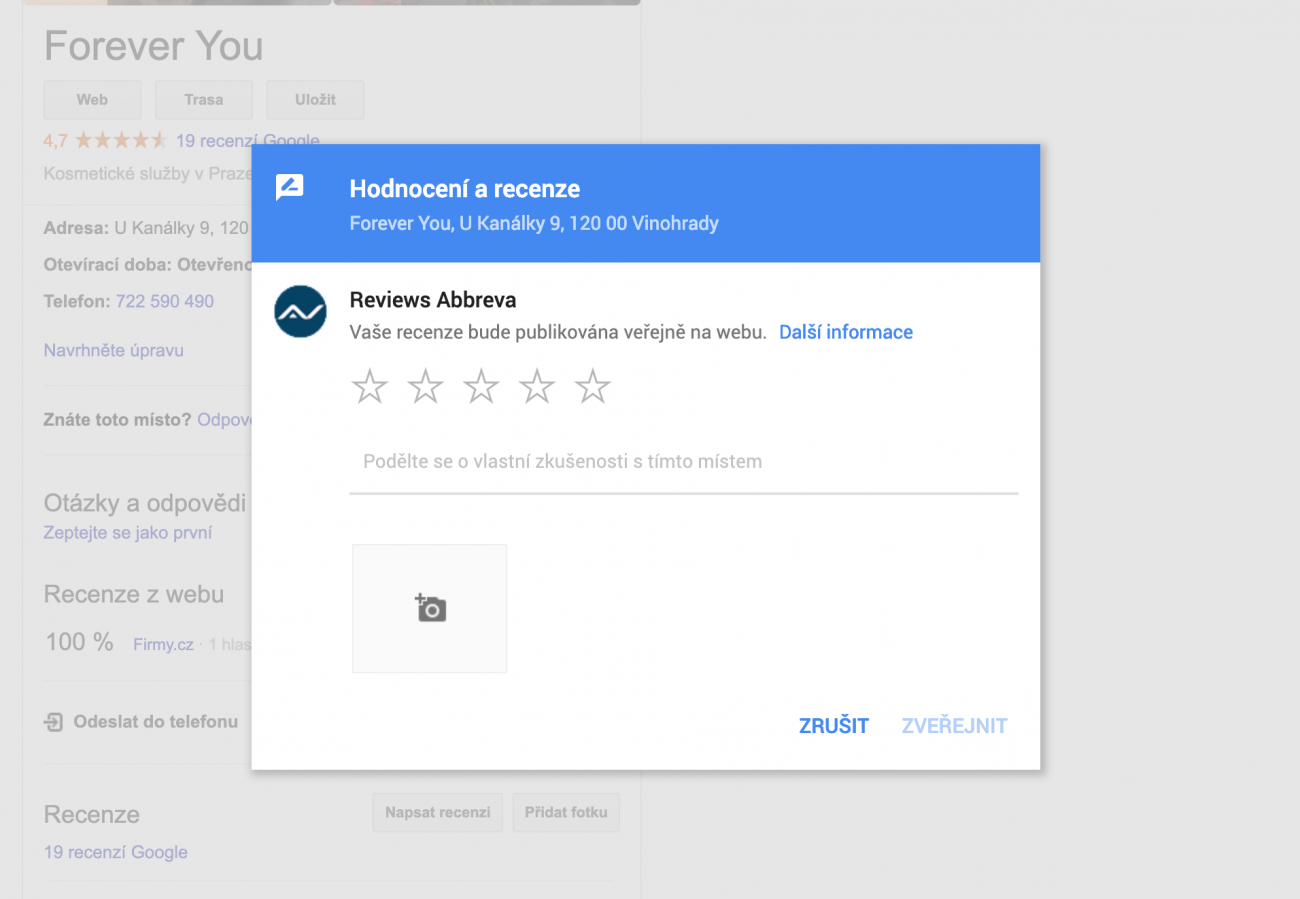The height and width of the screenshot is (899, 1300).
Task: Click the 'Kosmetické služby v Praze' category text
Action: coord(148,174)
